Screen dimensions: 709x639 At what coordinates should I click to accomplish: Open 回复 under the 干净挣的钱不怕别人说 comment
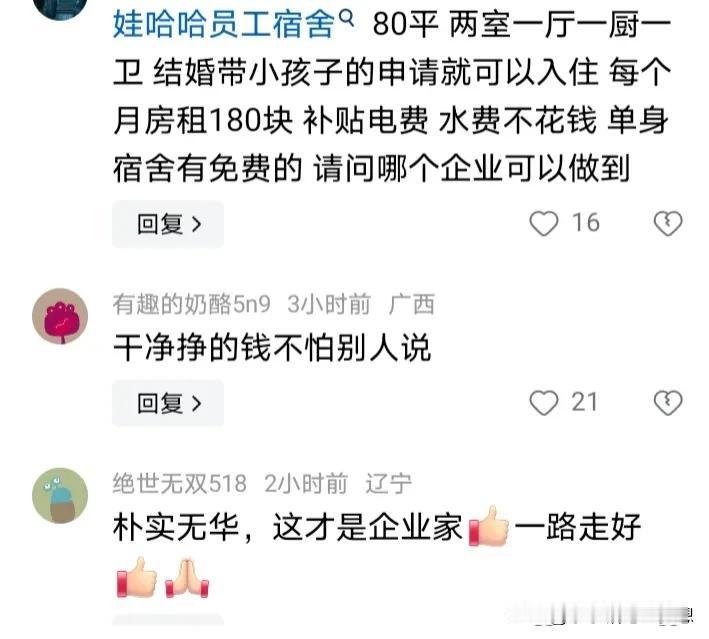[168, 403]
